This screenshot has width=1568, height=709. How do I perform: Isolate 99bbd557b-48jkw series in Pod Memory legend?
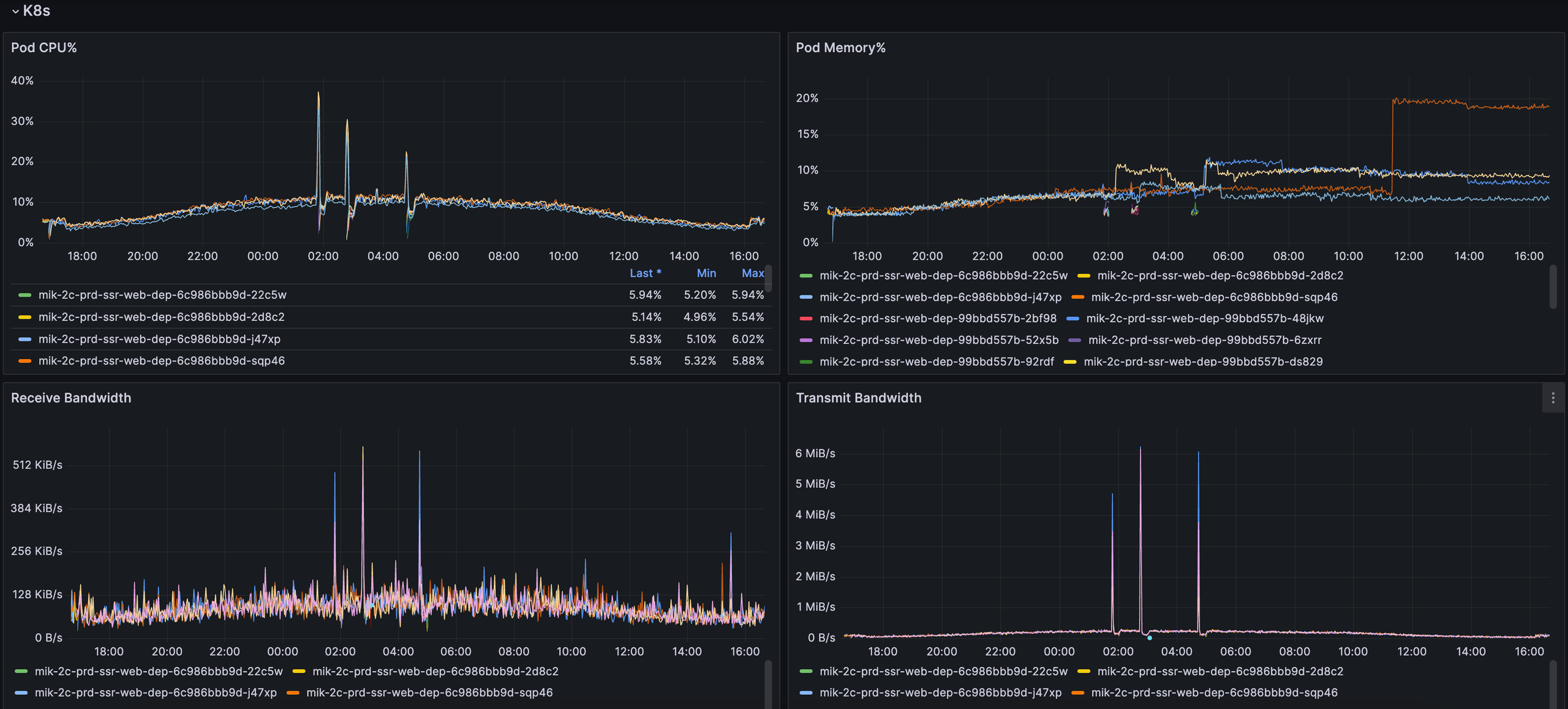tap(1204, 319)
